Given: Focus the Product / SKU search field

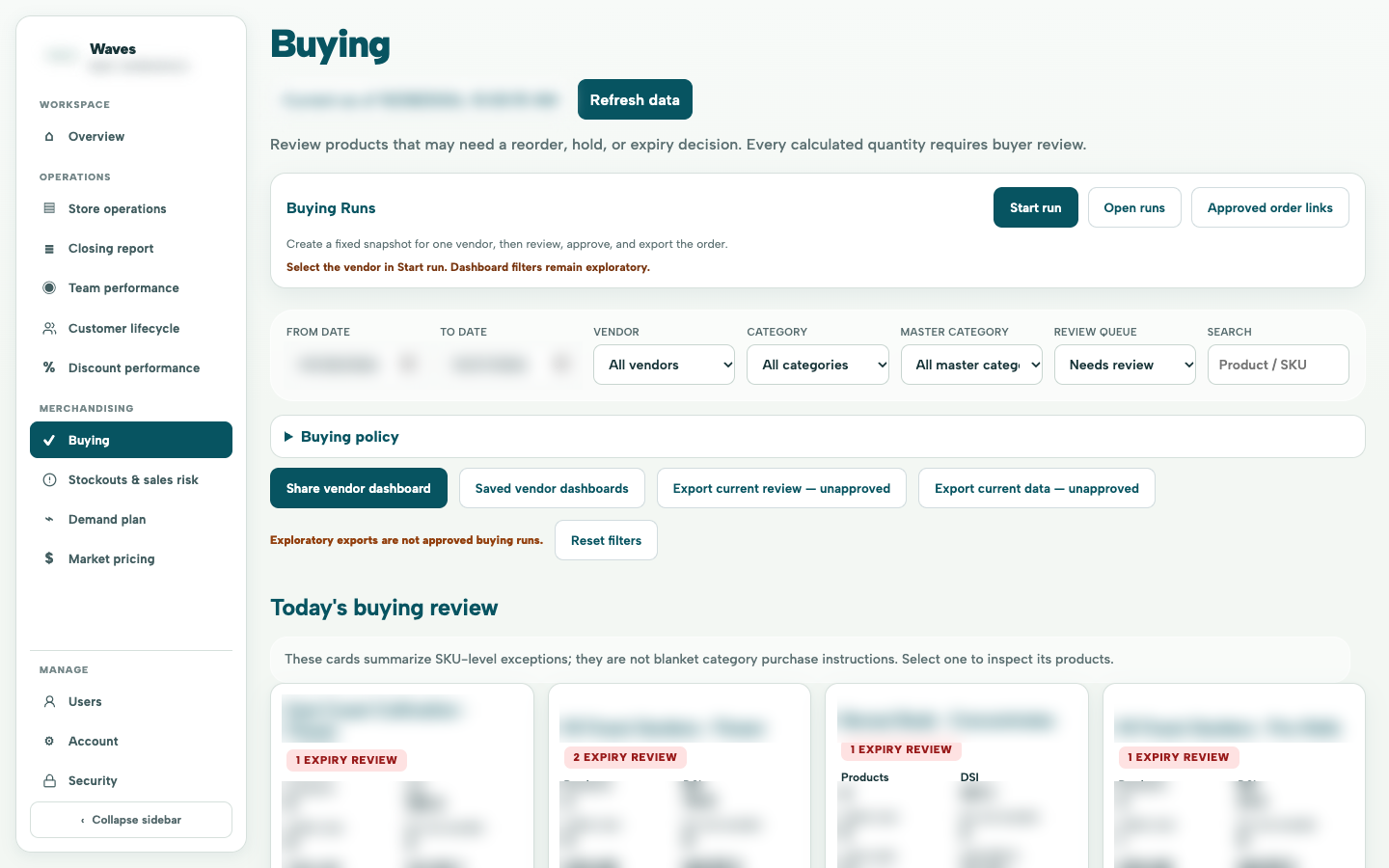Looking at the screenshot, I should (1278, 365).
